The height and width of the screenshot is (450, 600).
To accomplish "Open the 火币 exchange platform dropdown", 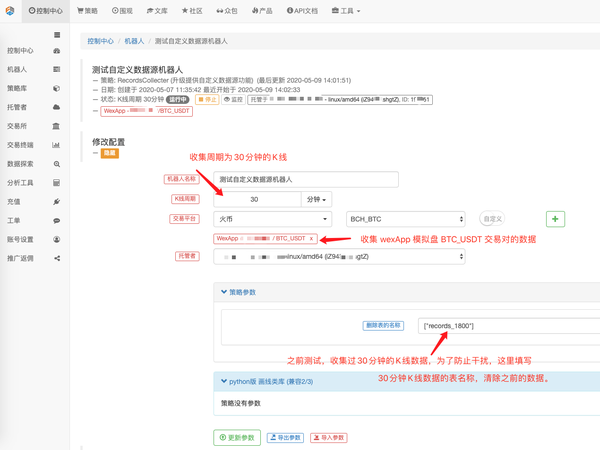I will point(272,219).
